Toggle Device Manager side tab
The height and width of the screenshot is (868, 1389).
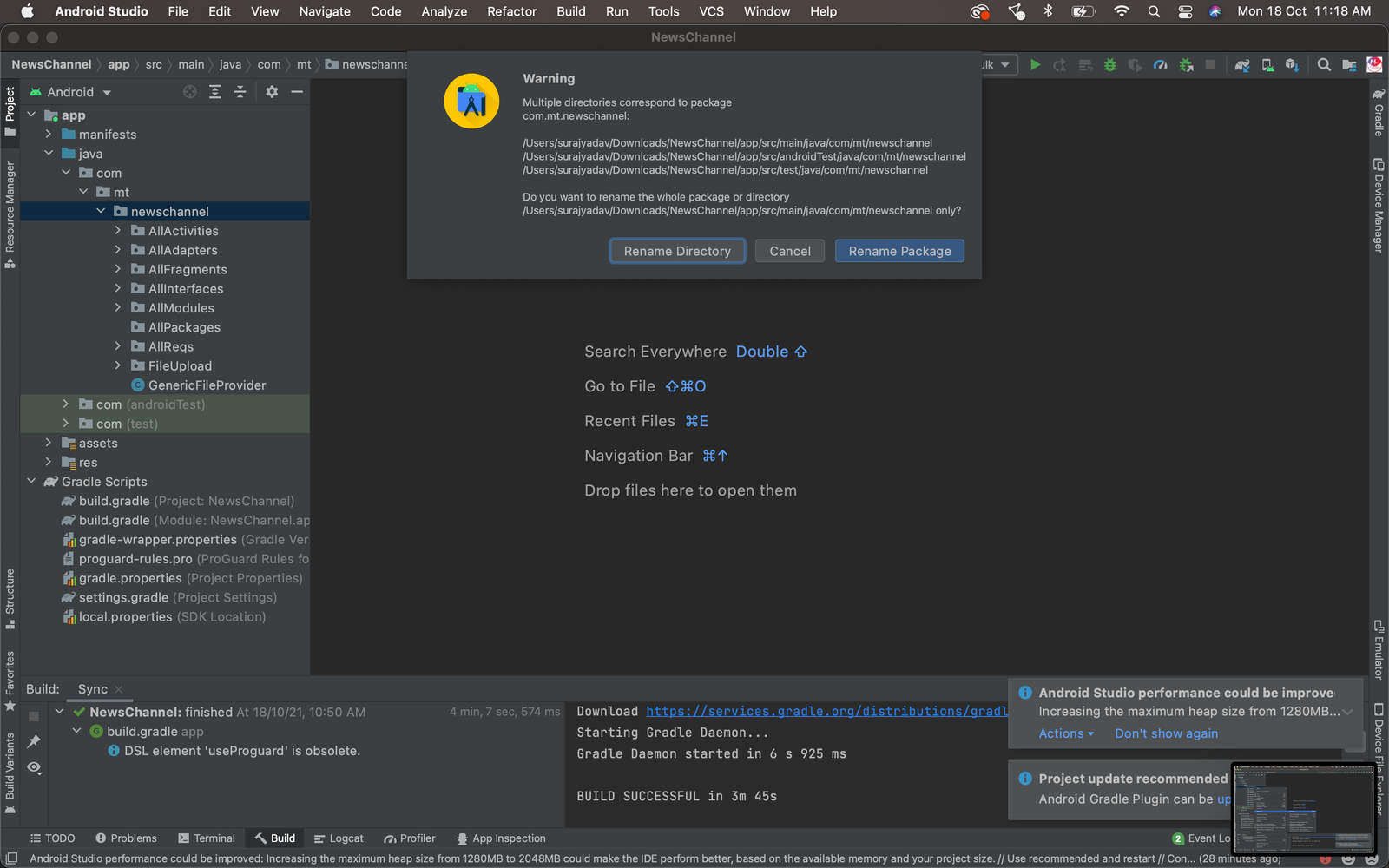(1379, 205)
